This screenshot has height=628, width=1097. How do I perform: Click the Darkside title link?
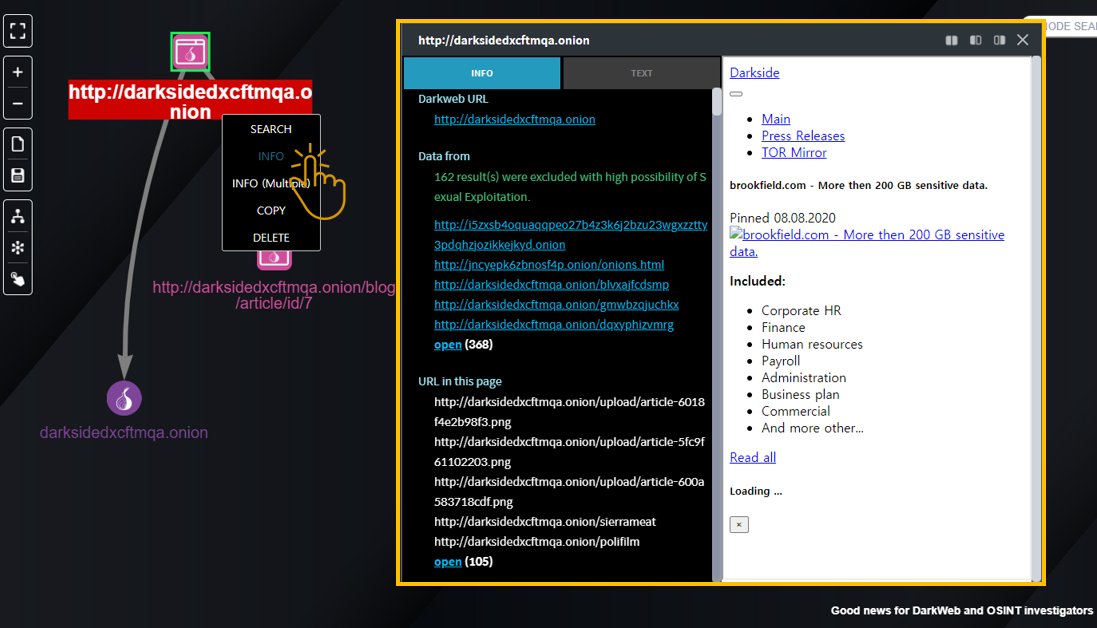pyautogui.click(x=754, y=73)
